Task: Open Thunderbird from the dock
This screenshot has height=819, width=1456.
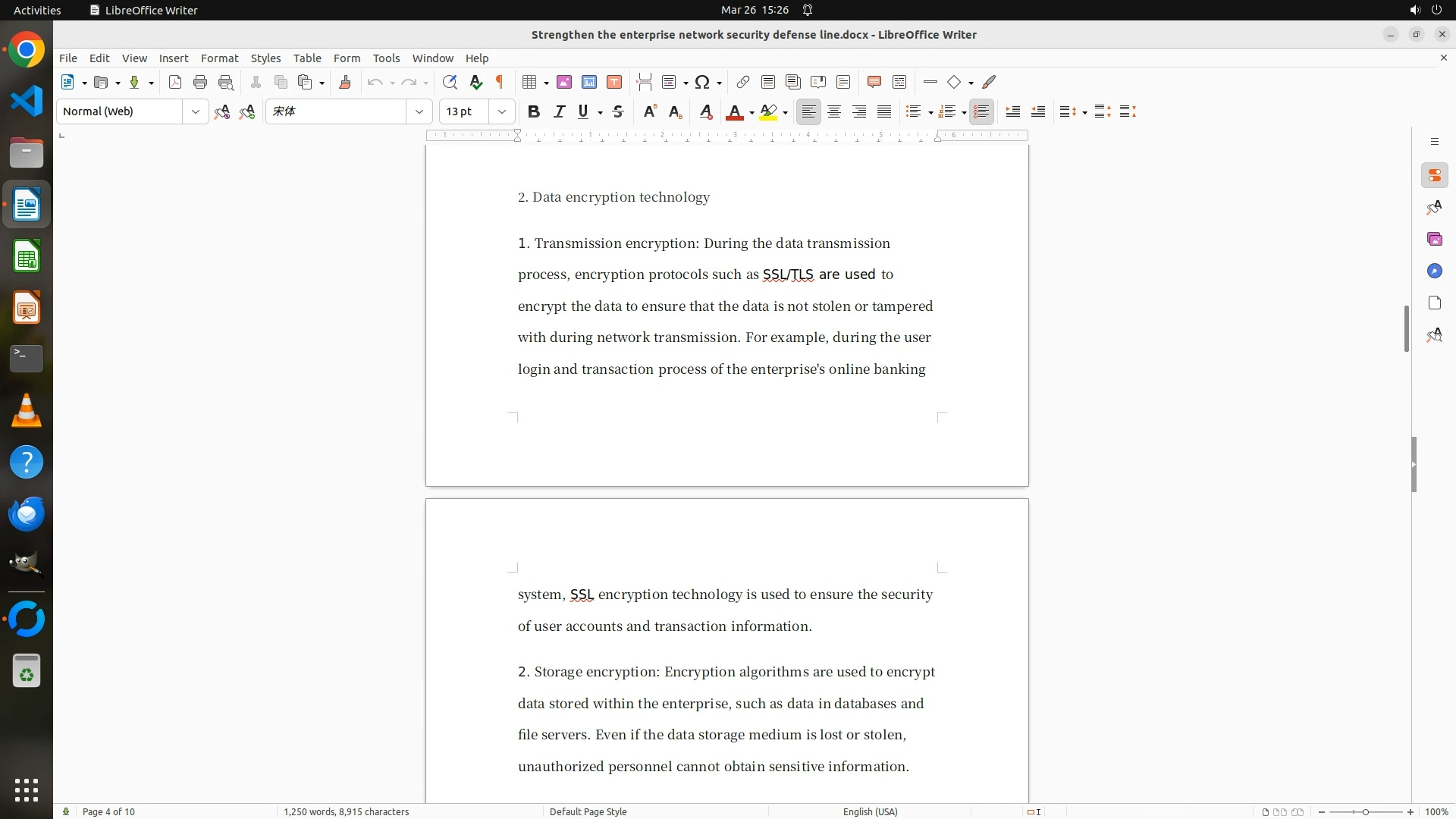Action: [27, 513]
